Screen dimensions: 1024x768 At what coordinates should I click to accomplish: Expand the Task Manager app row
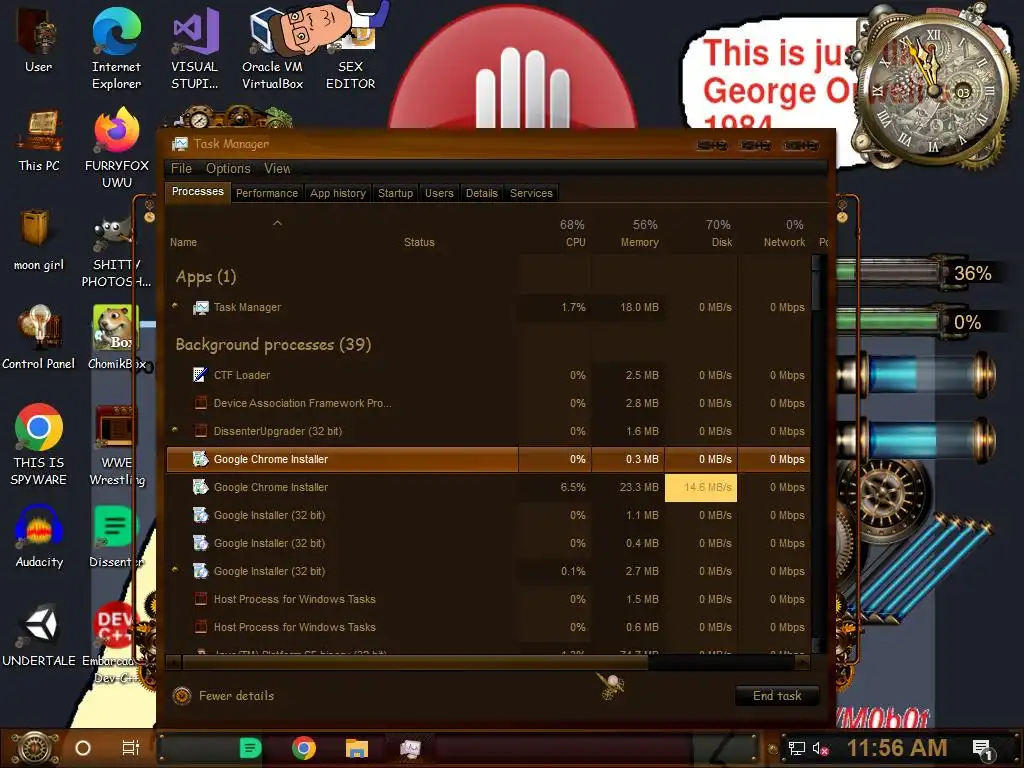(x=174, y=305)
